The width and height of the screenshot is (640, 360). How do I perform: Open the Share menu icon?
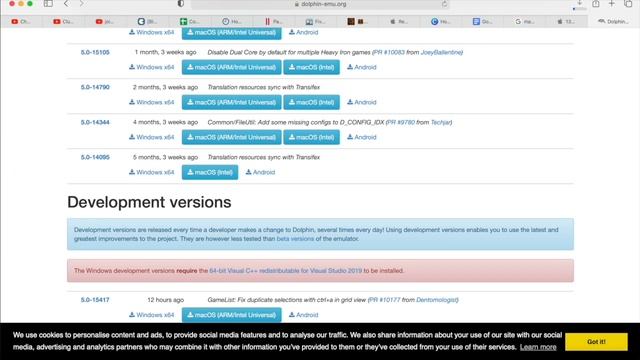[596, 4]
